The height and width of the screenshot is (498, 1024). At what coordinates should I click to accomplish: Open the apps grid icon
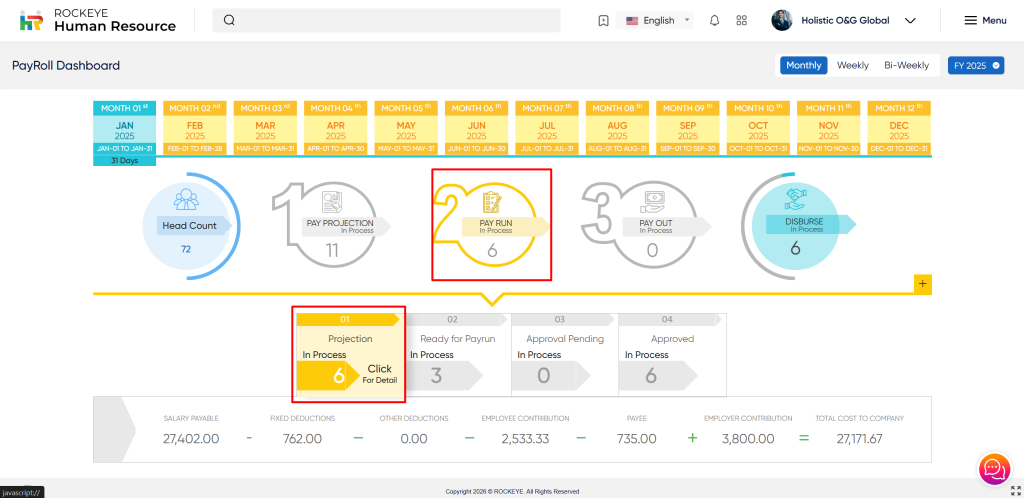[741, 20]
